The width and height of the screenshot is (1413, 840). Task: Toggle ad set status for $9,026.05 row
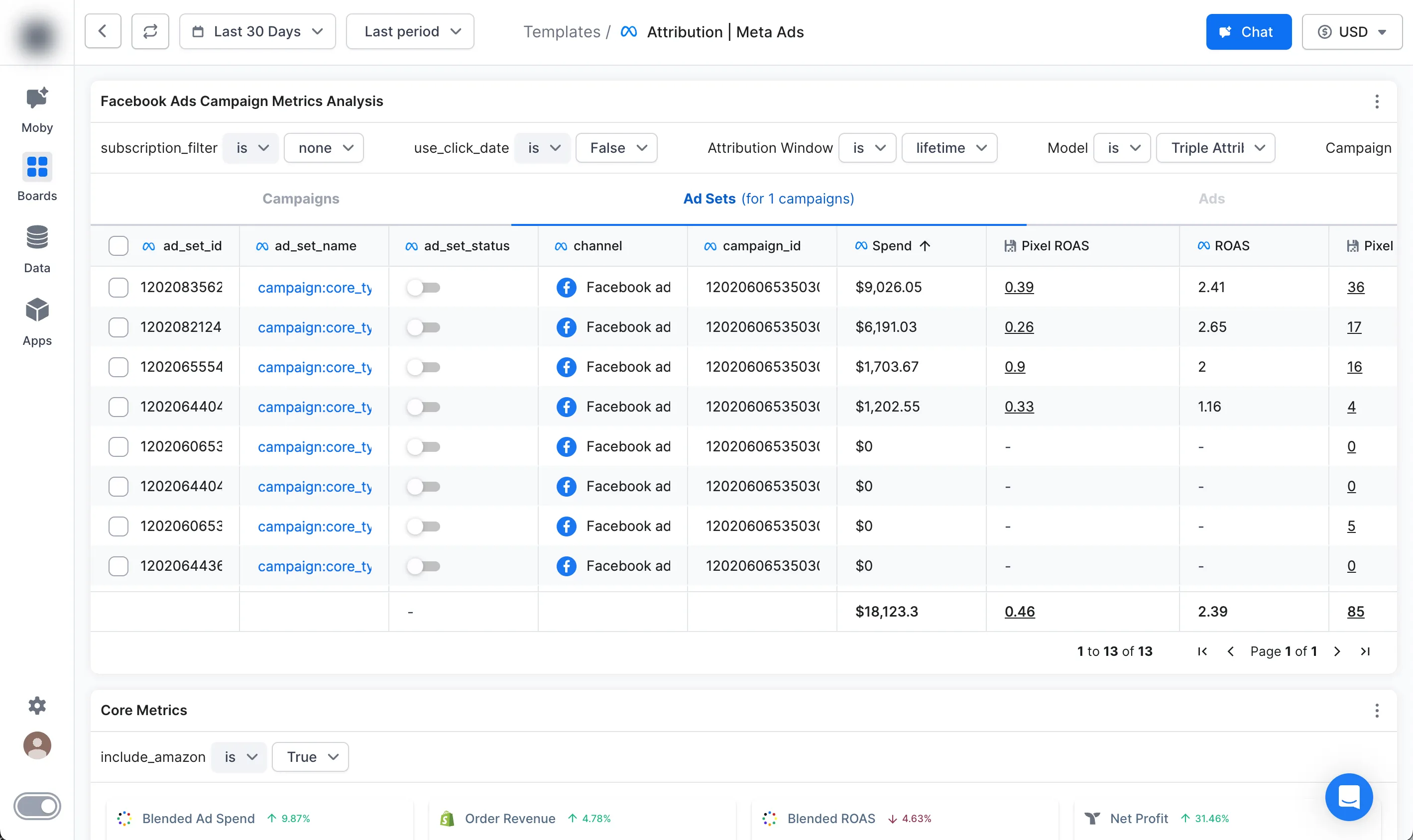coord(423,288)
